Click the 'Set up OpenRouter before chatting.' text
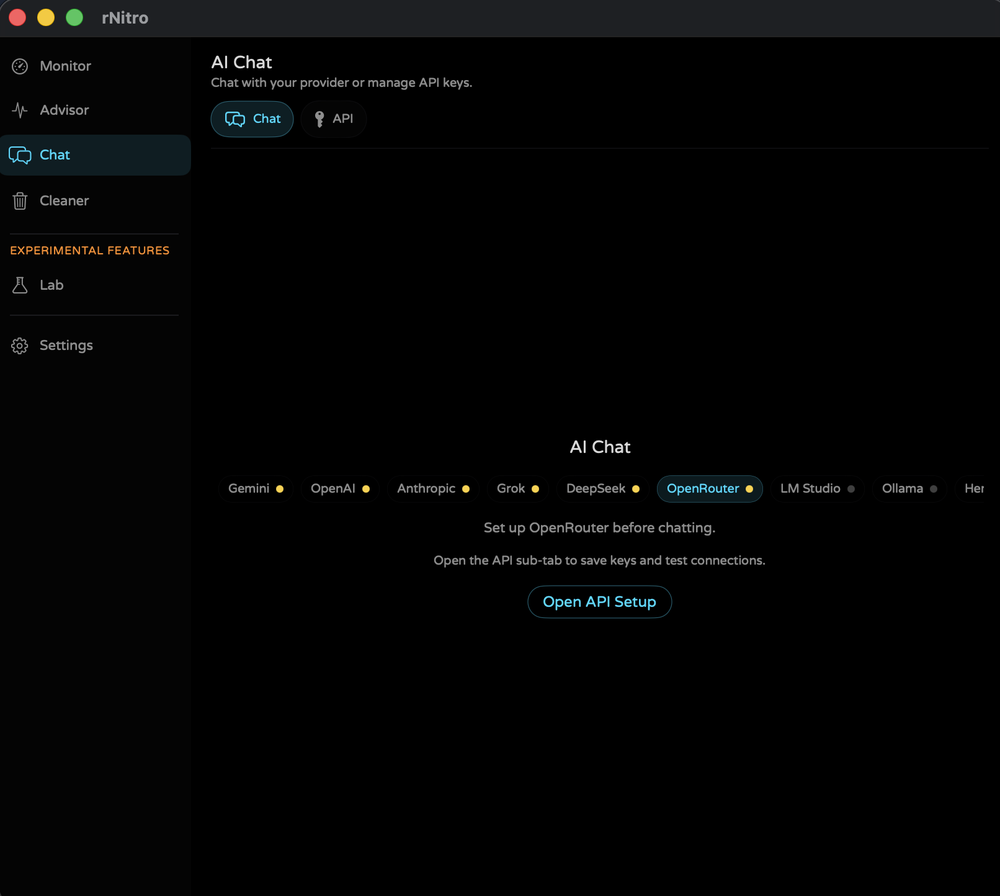This screenshot has width=1000, height=896. pos(599,528)
